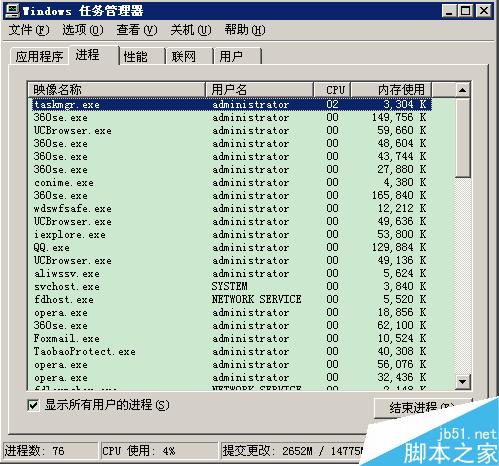
Task: Select the aliwssv.exe process row
Action: tap(232, 274)
